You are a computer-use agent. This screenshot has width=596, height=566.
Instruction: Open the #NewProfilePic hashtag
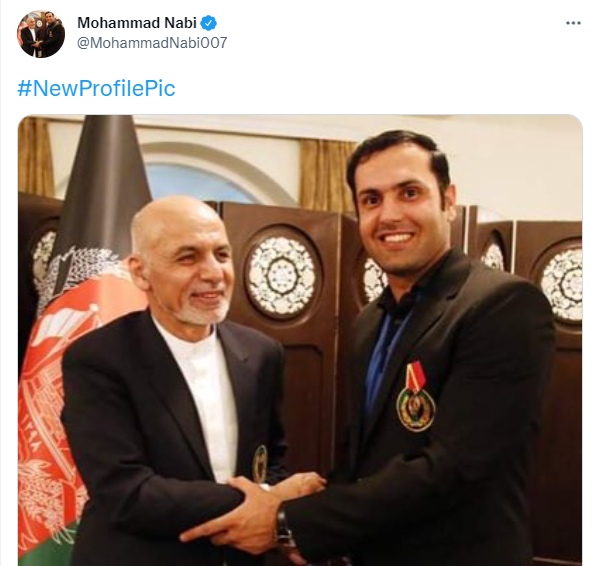coord(96,88)
